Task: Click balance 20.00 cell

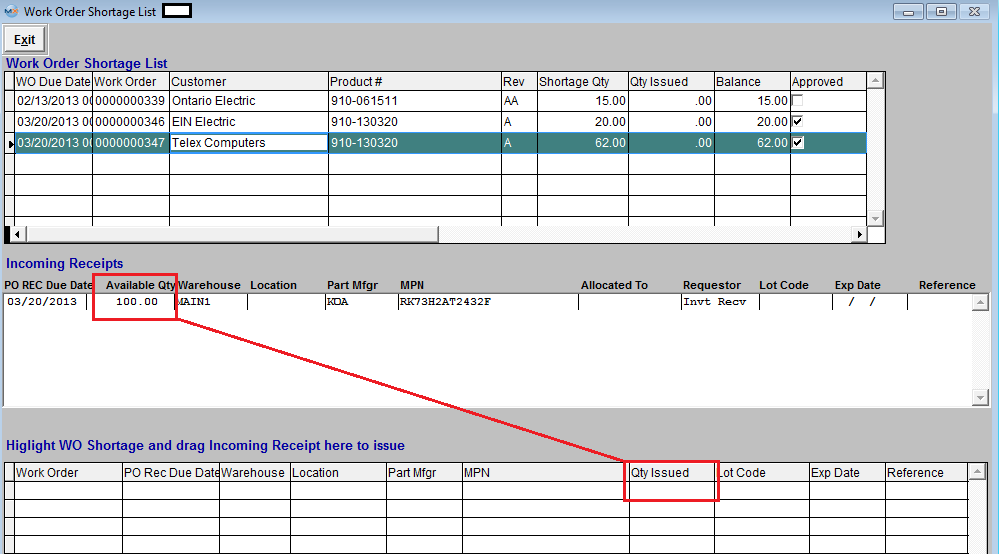Action: click(752, 122)
